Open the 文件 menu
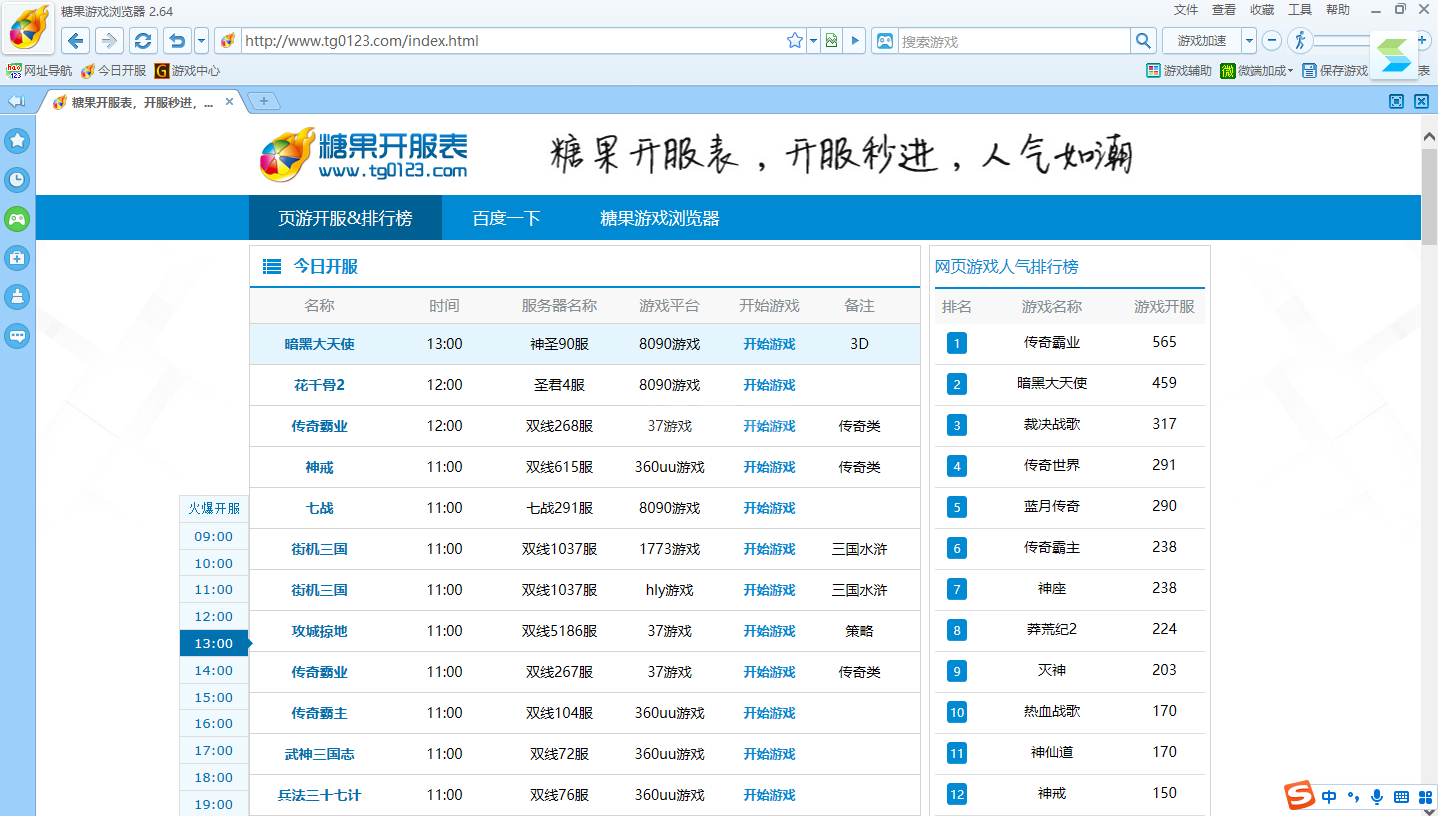Image resolution: width=1438 pixels, height=816 pixels. (x=1186, y=10)
